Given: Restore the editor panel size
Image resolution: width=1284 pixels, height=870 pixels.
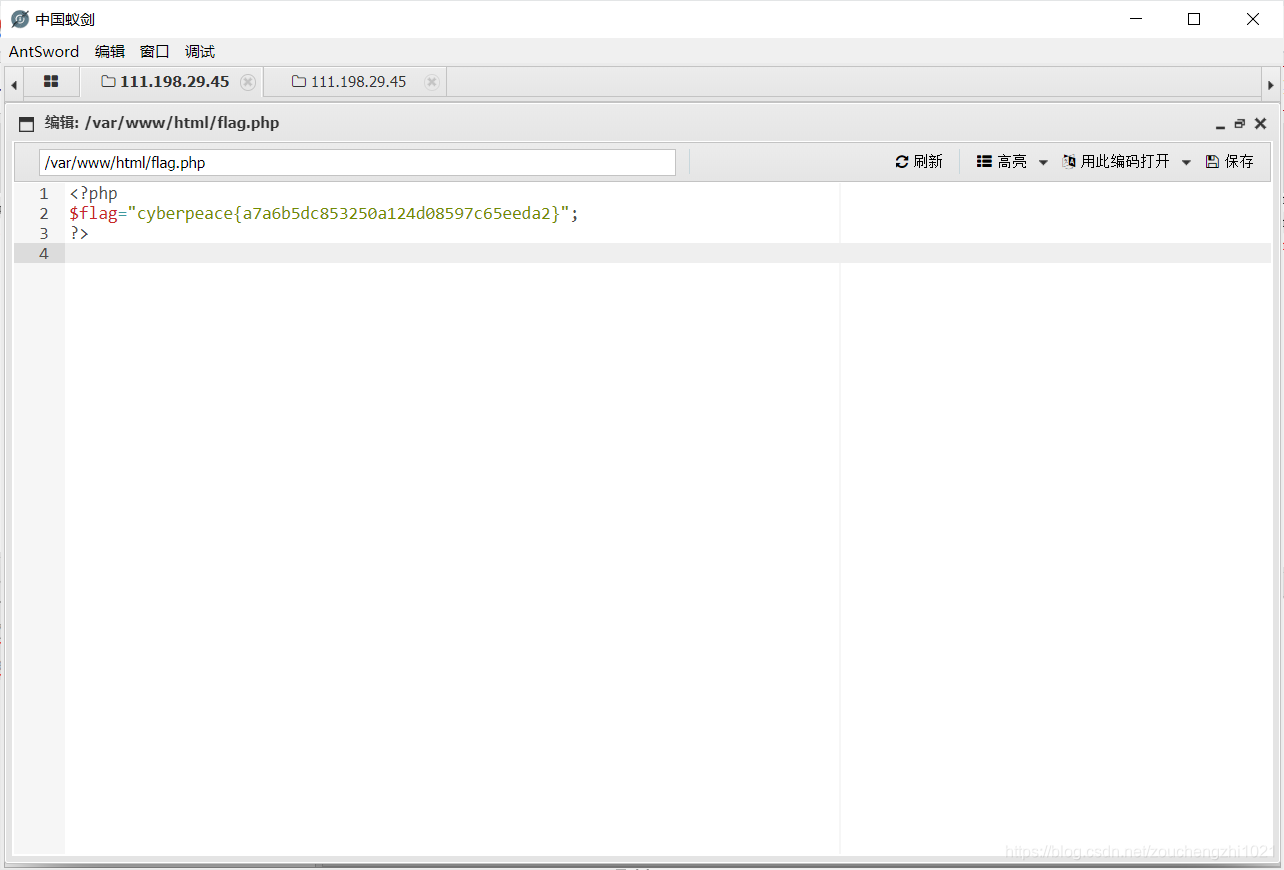Looking at the screenshot, I should (1240, 124).
